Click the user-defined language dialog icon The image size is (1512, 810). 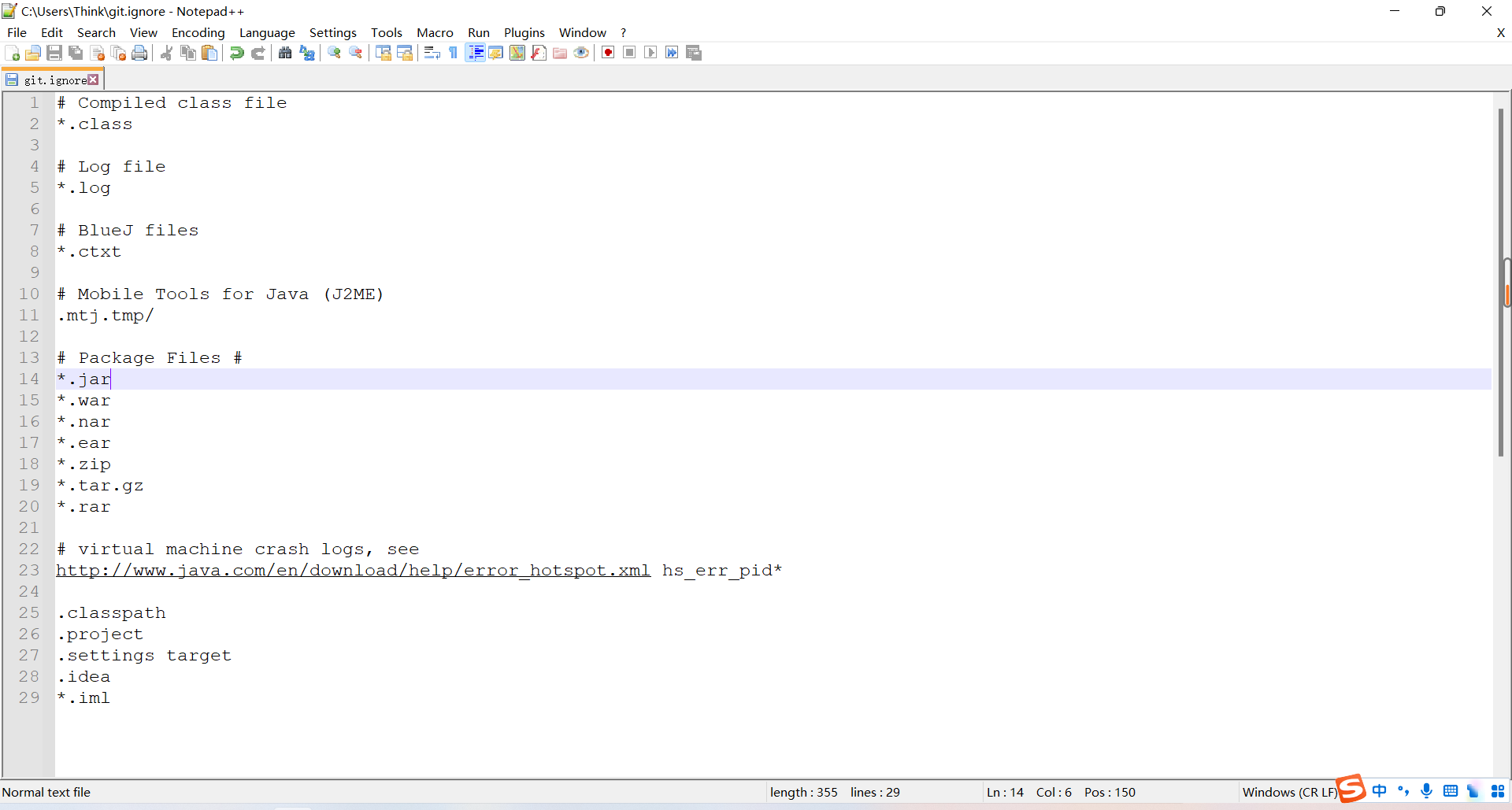496,53
